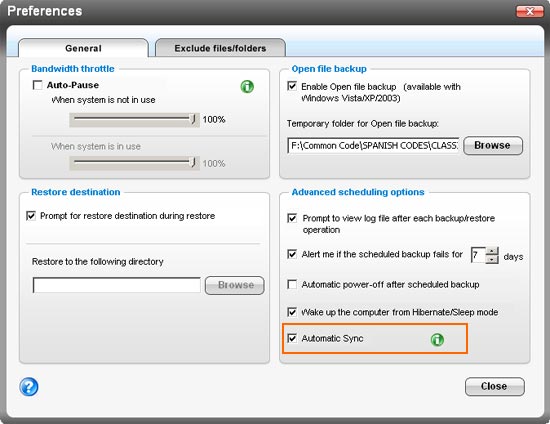The width and height of the screenshot is (550, 424).
Task: Click the Auto-Pause info icon
Action: click(x=247, y=86)
